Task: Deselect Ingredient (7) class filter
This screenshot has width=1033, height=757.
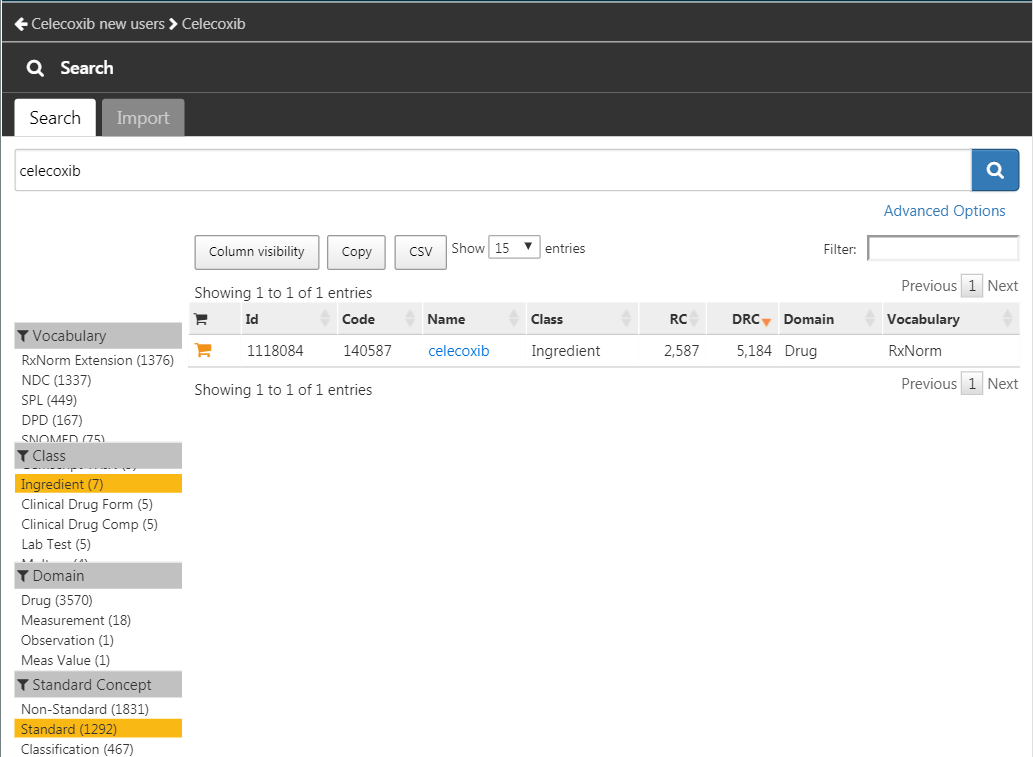Action: (98, 484)
